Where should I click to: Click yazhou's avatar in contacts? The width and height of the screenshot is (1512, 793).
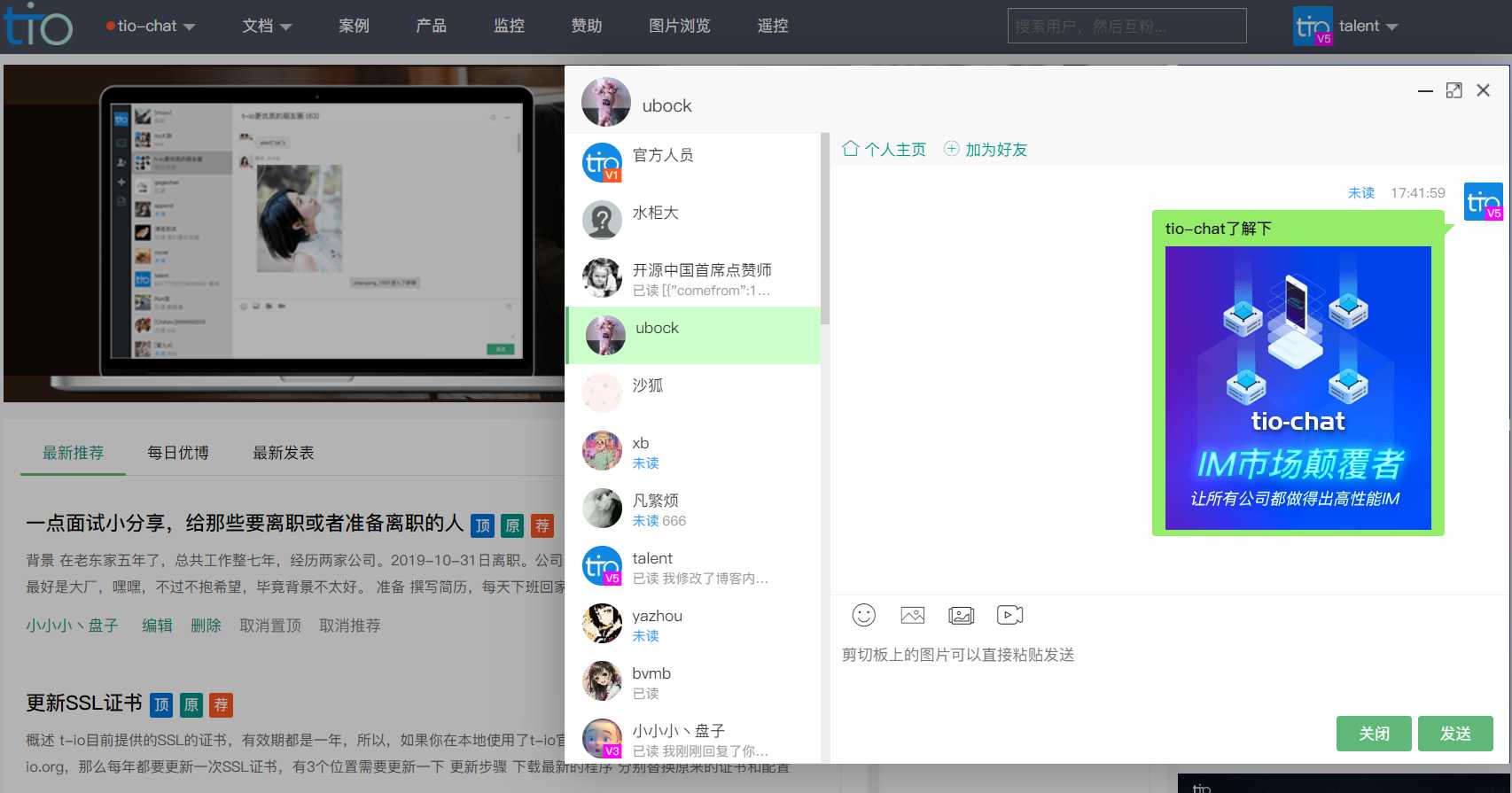(602, 623)
